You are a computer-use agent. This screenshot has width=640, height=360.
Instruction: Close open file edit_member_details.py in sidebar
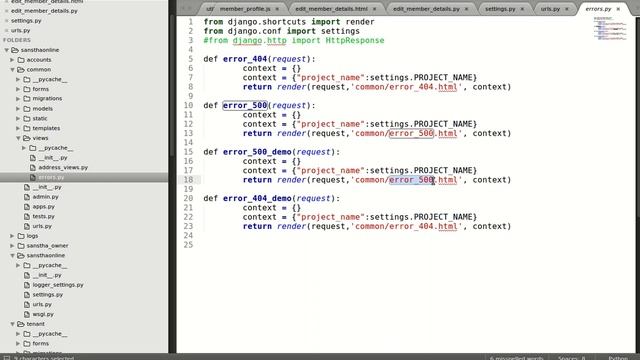6,11
